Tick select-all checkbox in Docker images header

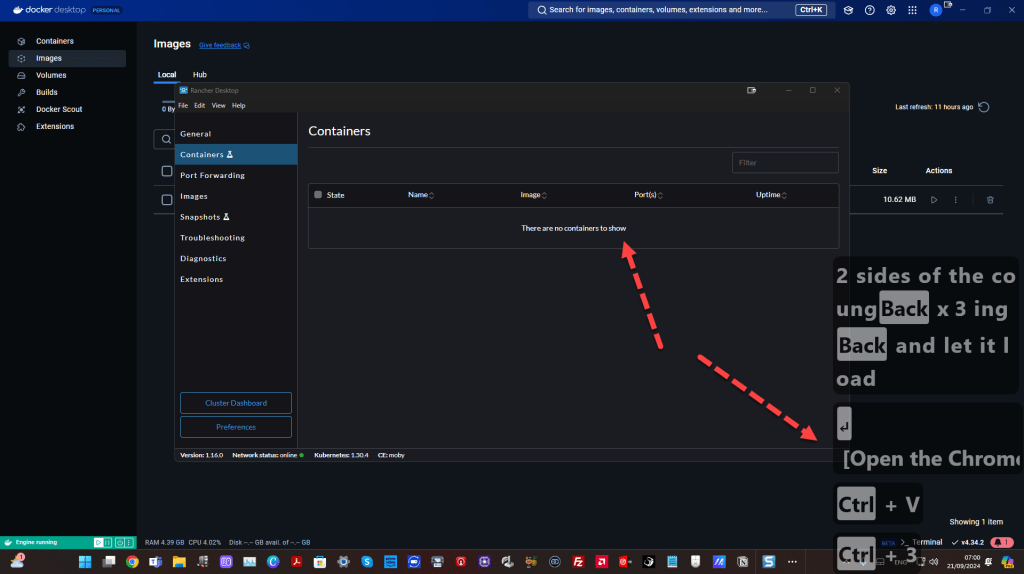pyautogui.click(x=167, y=171)
